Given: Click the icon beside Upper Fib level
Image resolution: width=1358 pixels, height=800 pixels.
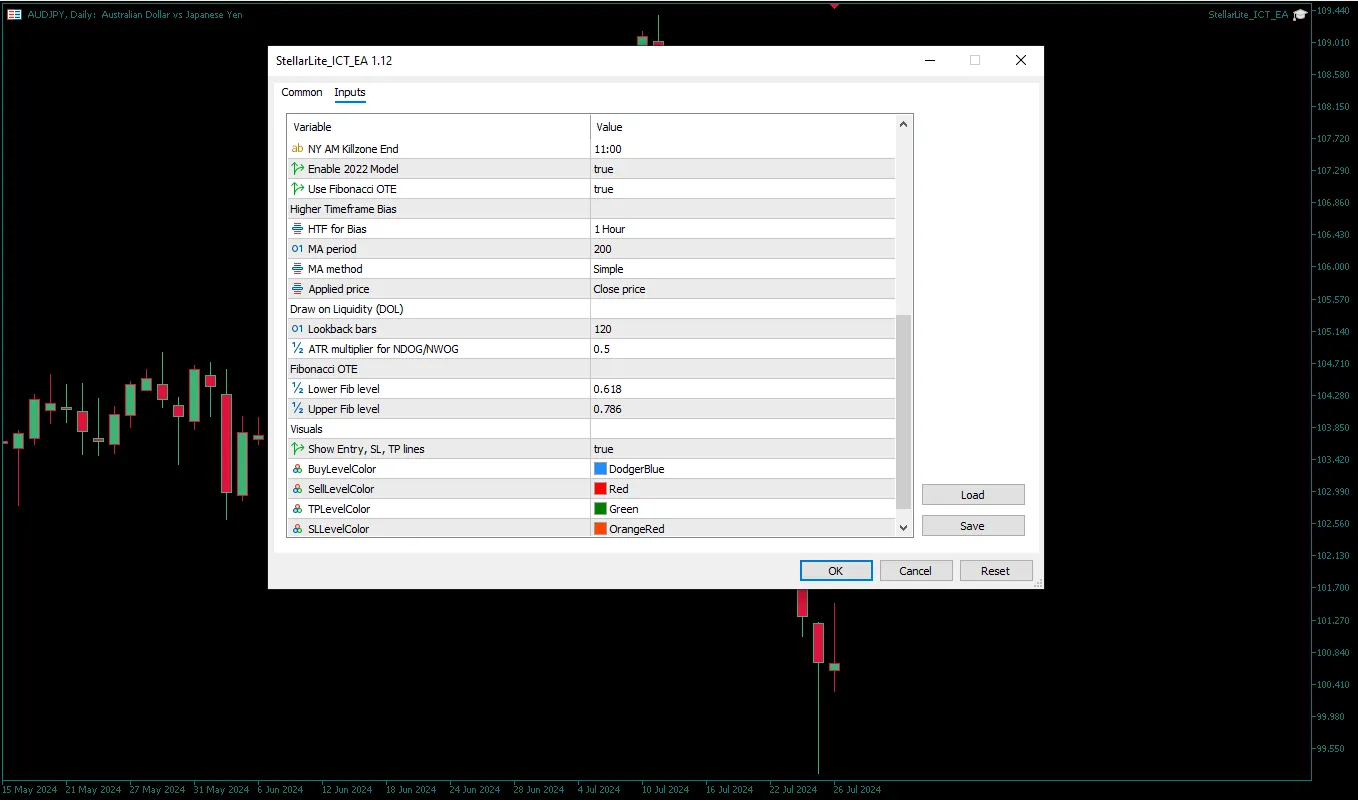Looking at the screenshot, I should click(x=297, y=409).
